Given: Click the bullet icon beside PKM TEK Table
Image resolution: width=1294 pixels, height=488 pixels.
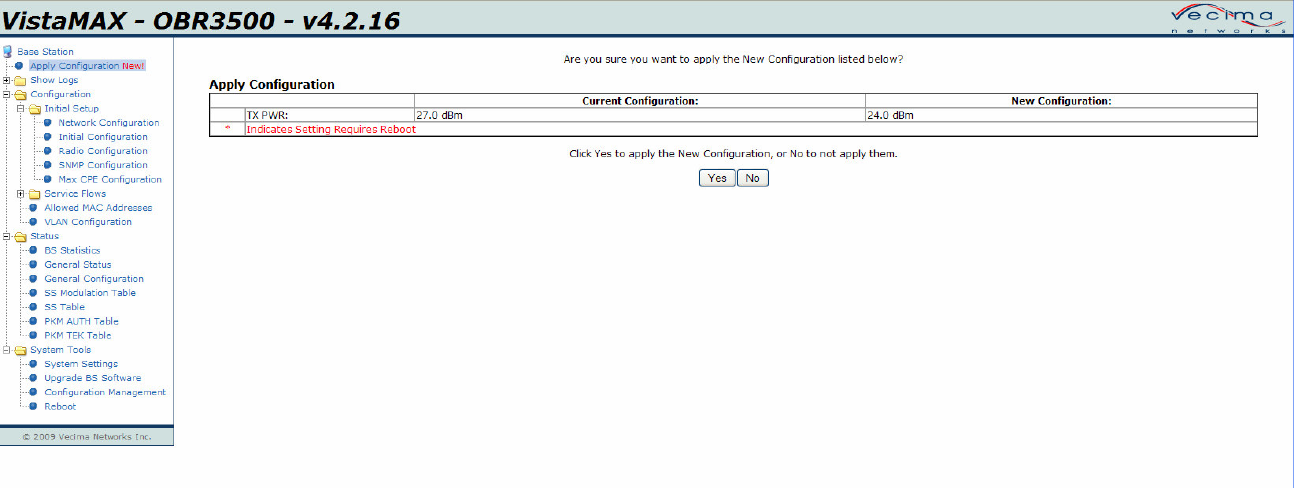Looking at the screenshot, I should coord(34,336).
